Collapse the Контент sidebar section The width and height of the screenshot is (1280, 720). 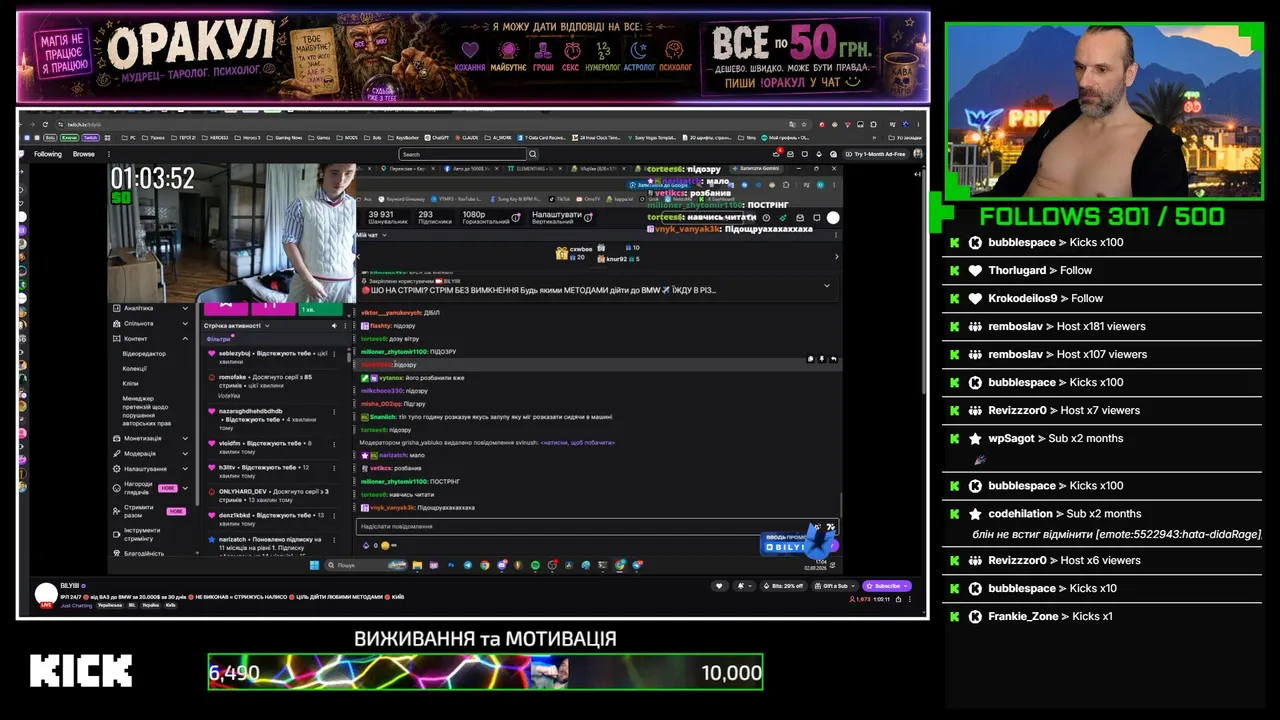(x=185, y=339)
